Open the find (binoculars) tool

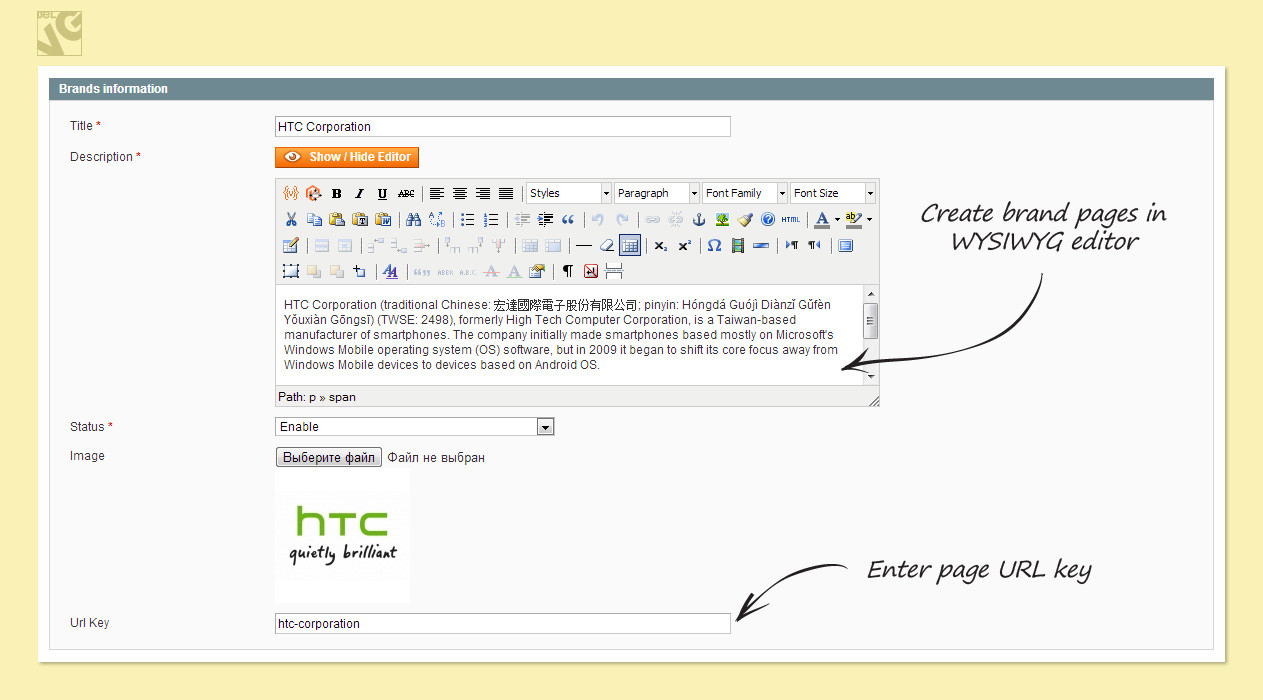[x=413, y=220]
